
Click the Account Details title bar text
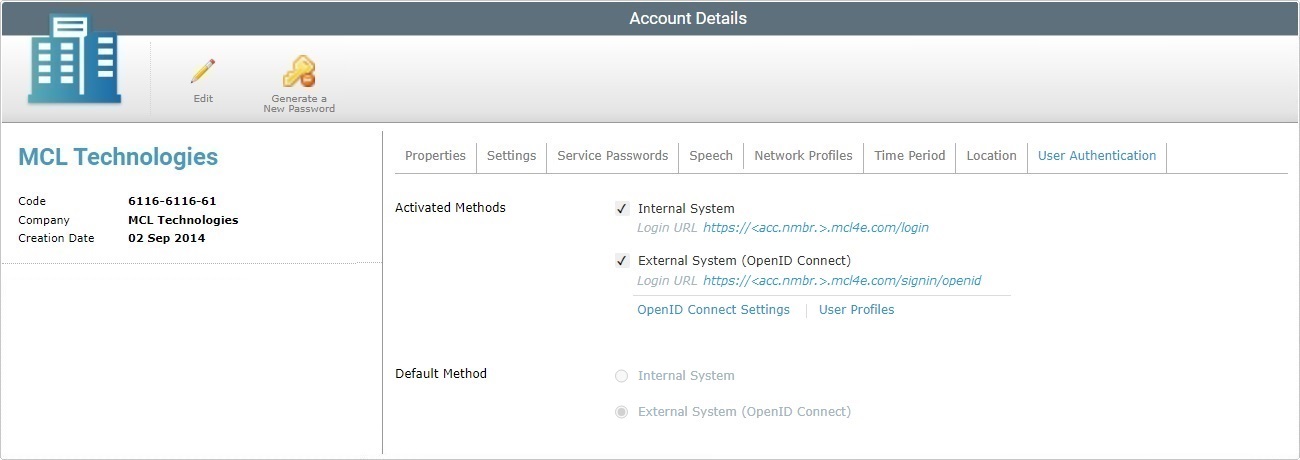688,18
